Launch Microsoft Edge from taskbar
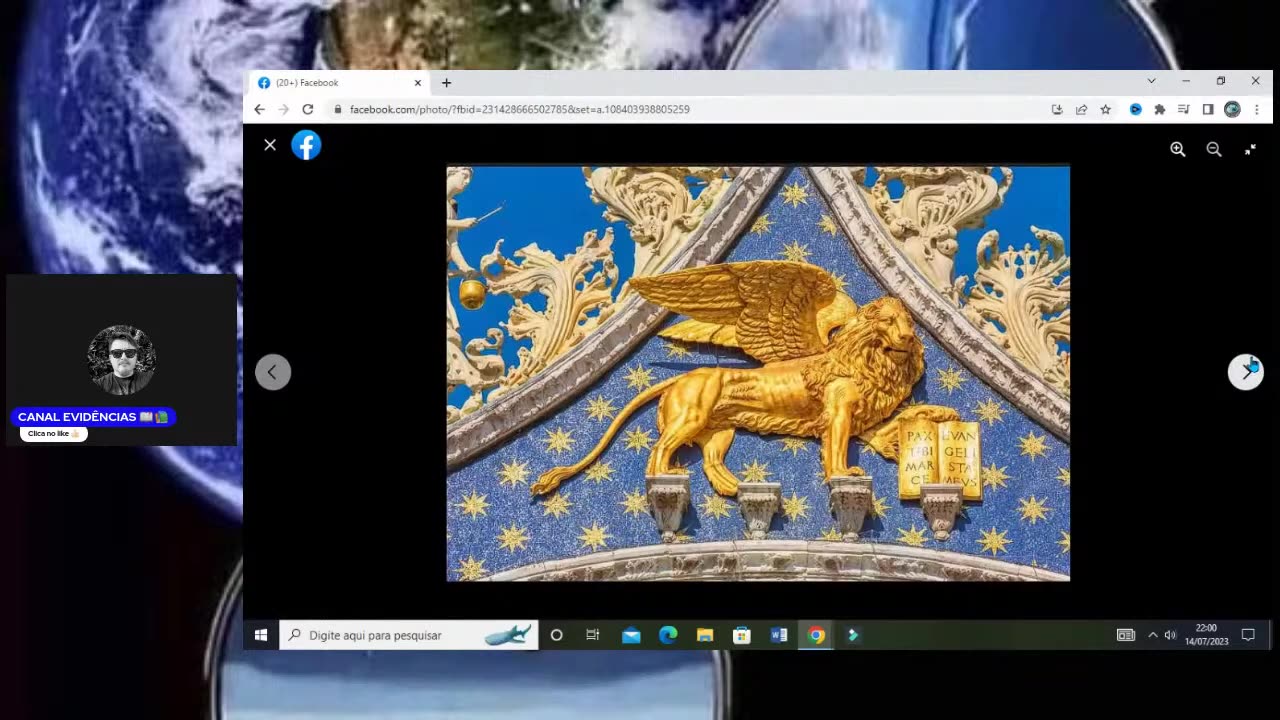Image resolution: width=1280 pixels, height=720 pixels. tap(668, 635)
